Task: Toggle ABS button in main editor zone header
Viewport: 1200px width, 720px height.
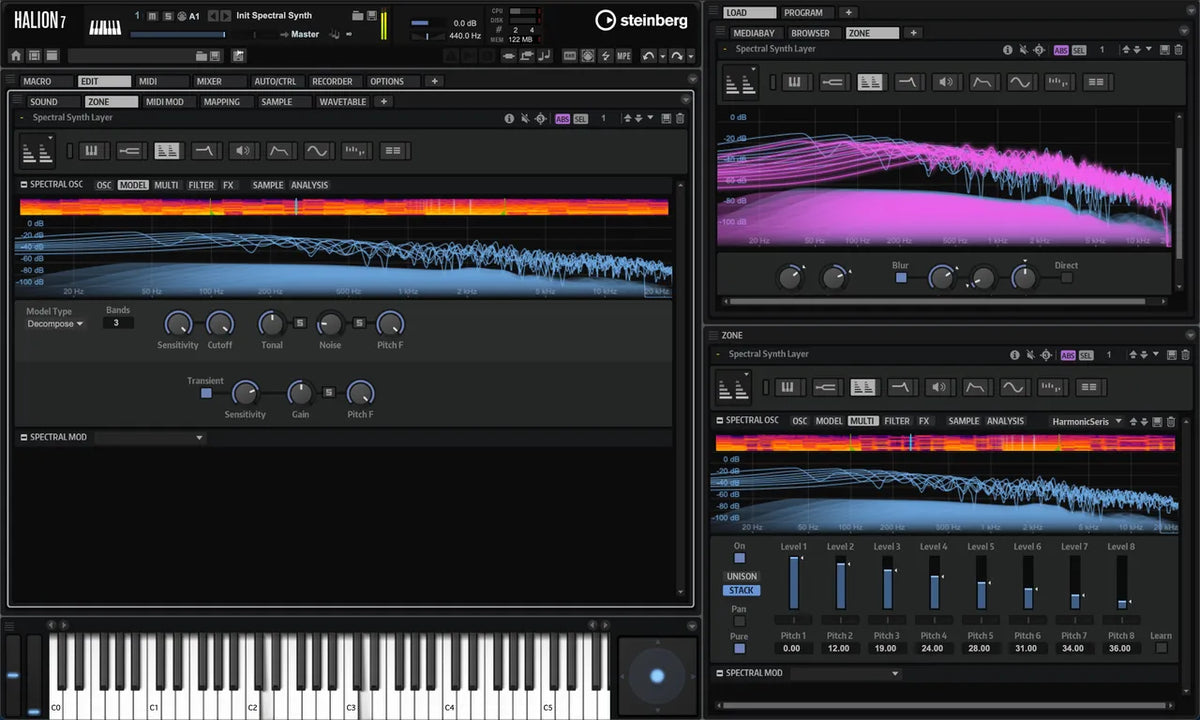Action: click(x=563, y=118)
